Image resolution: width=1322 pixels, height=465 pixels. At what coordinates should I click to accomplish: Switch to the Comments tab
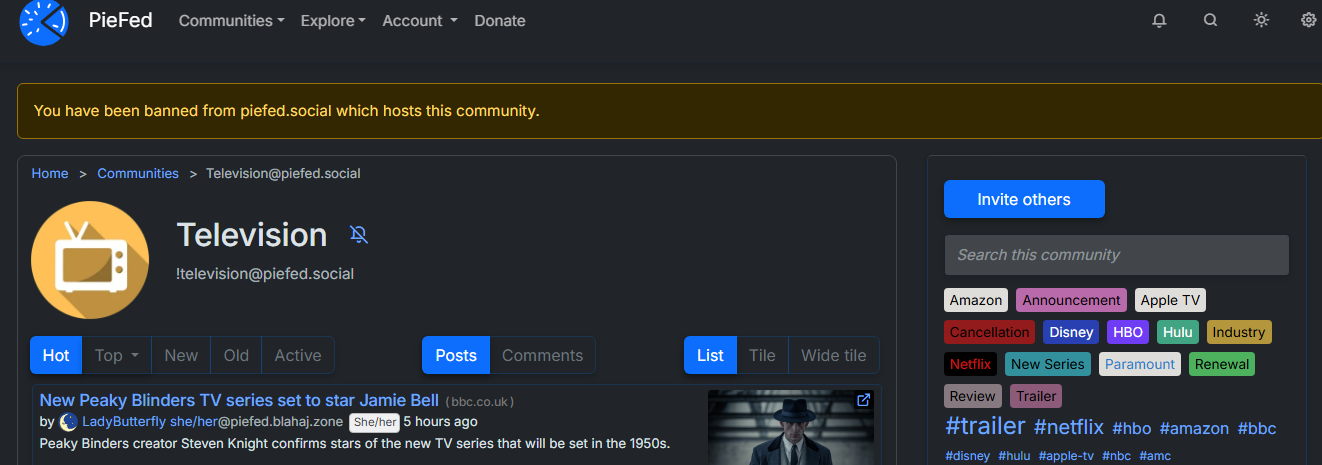(x=542, y=355)
